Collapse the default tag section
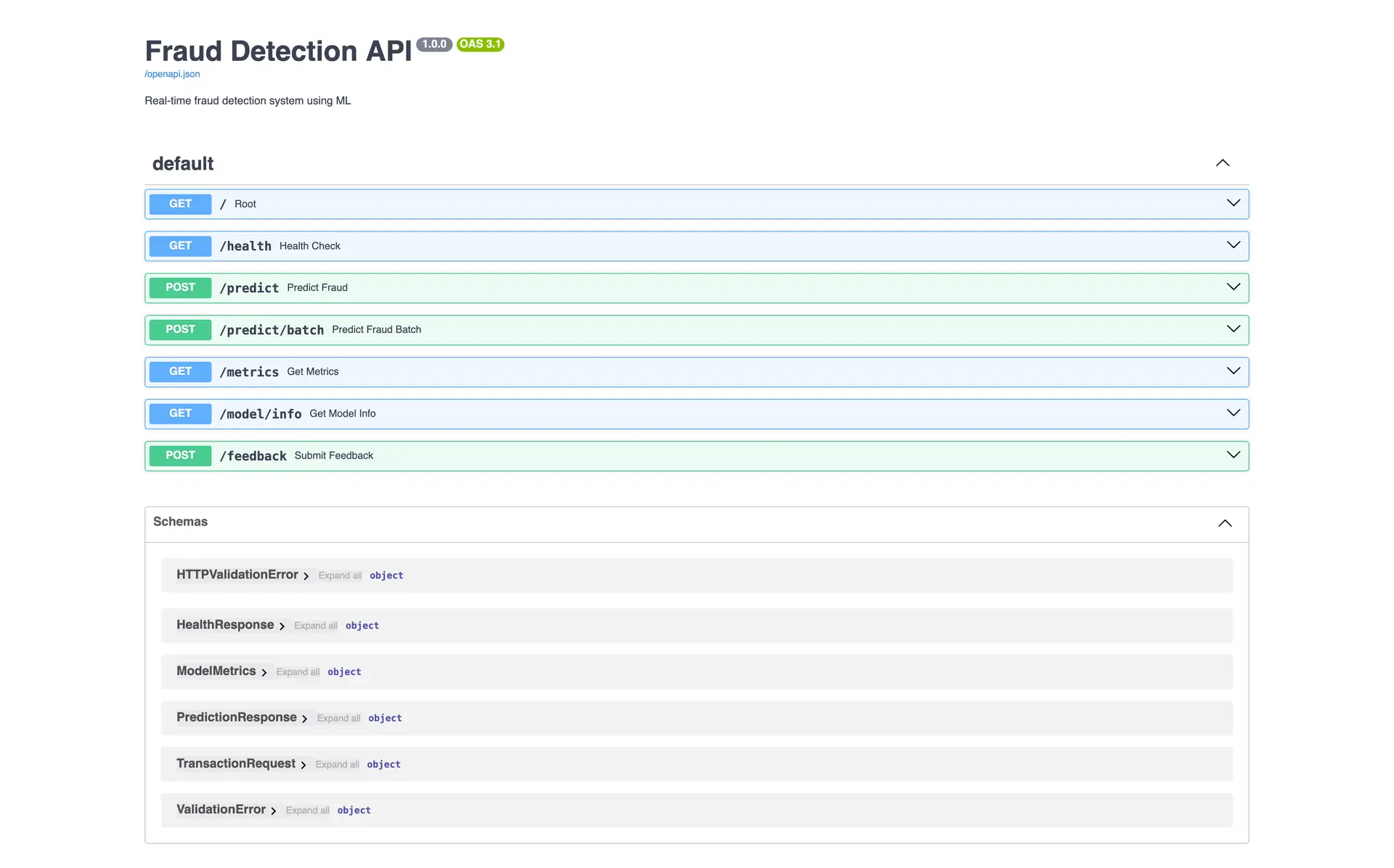 [x=1223, y=163]
